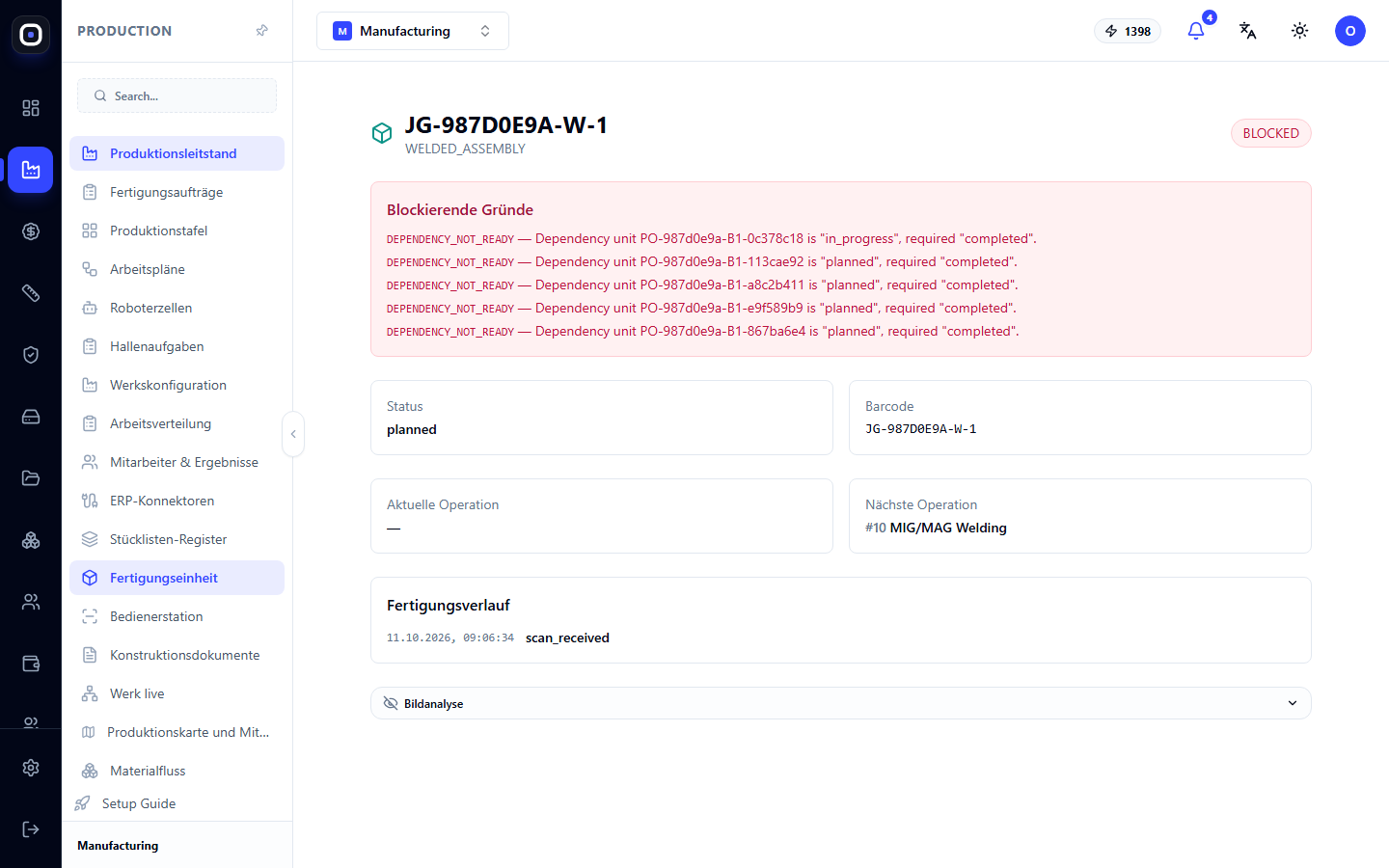Click the app logo in the left rail
Viewport: 1389px width, 868px height.
coord(31,35)
